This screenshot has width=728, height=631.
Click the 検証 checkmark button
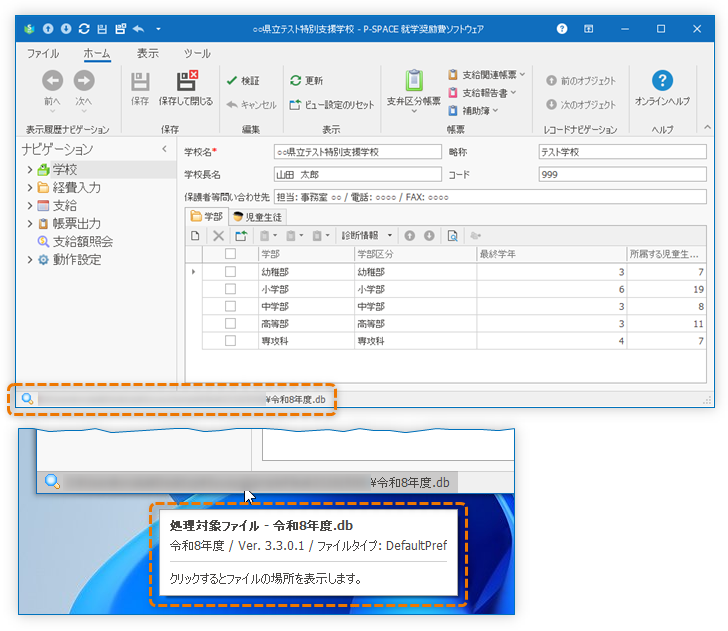243,81
